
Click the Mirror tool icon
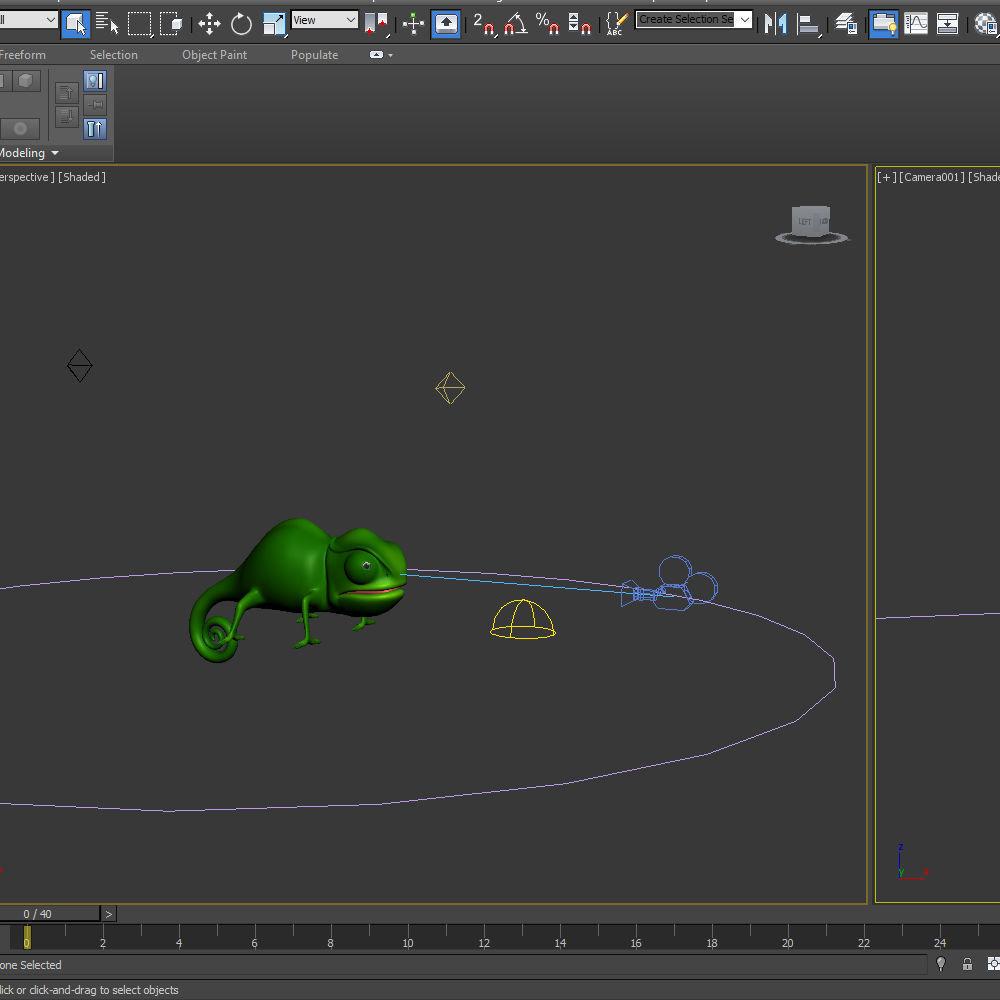[776, 24]
